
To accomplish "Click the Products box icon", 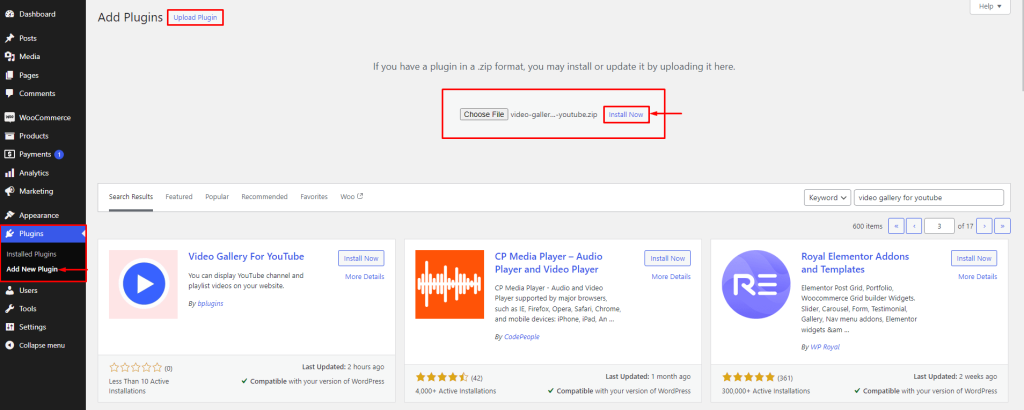I will pyautogui.click(x=10, y=136).
